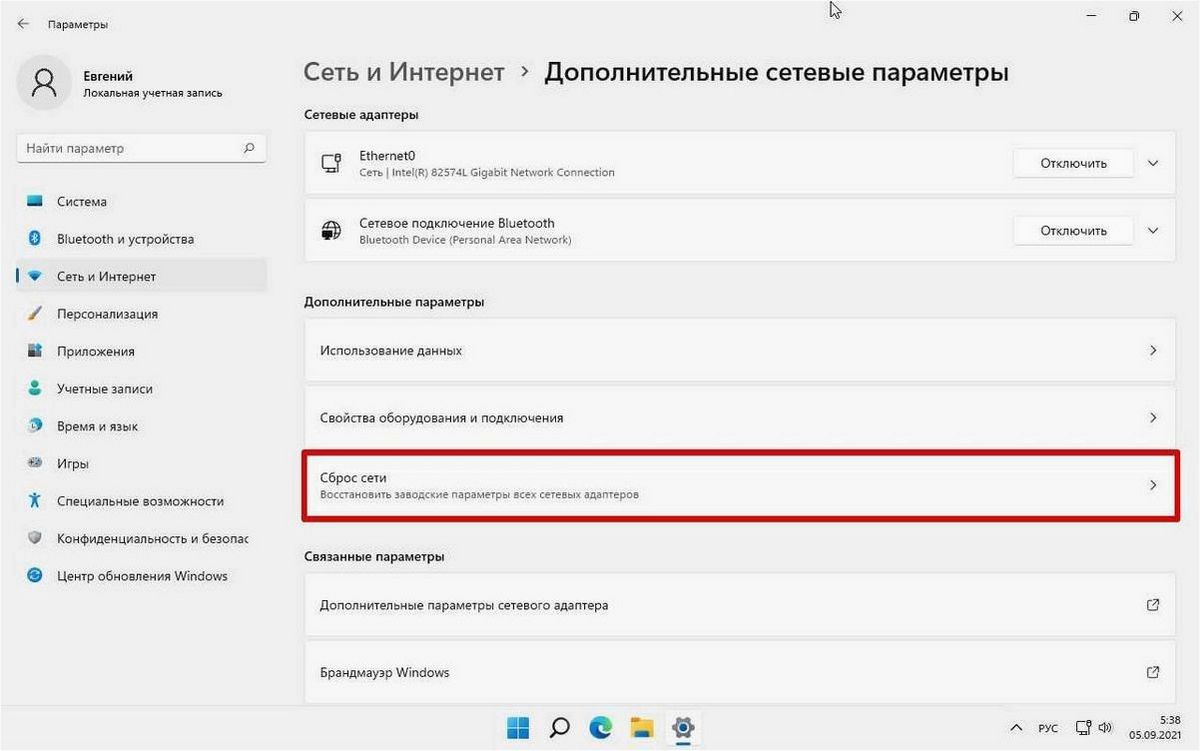Open Учетные записи section
Image resolution: width=1200 pixels, height=751 pixels.
tap(142, 389)
